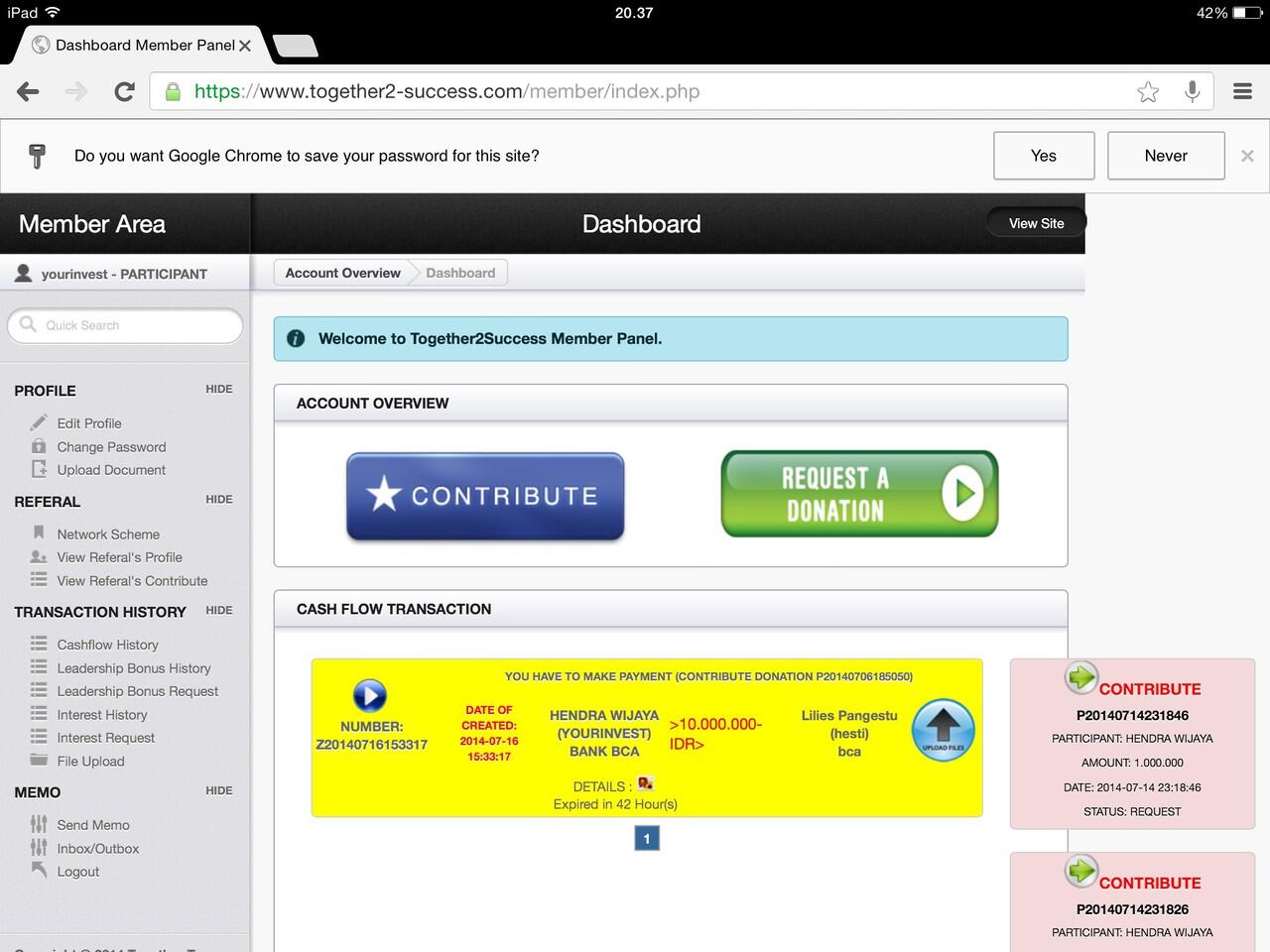The image size is (1270, 952).
Task: Open Network Scheme link
Action: (x=108, y=535)
